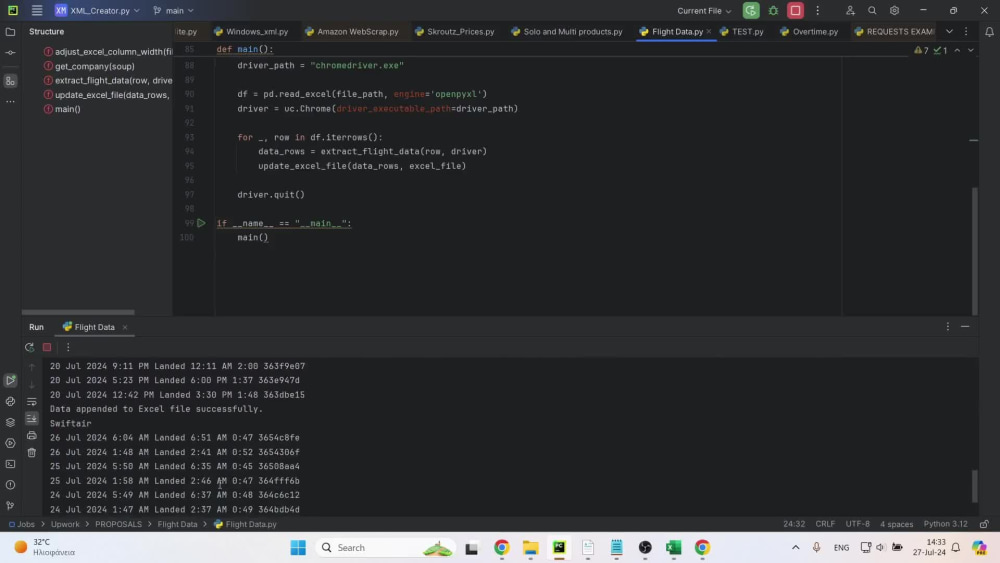1000x563 pixels.
Task: Open Python 3.12 interpreter selector
Action: tap(945, 524)
